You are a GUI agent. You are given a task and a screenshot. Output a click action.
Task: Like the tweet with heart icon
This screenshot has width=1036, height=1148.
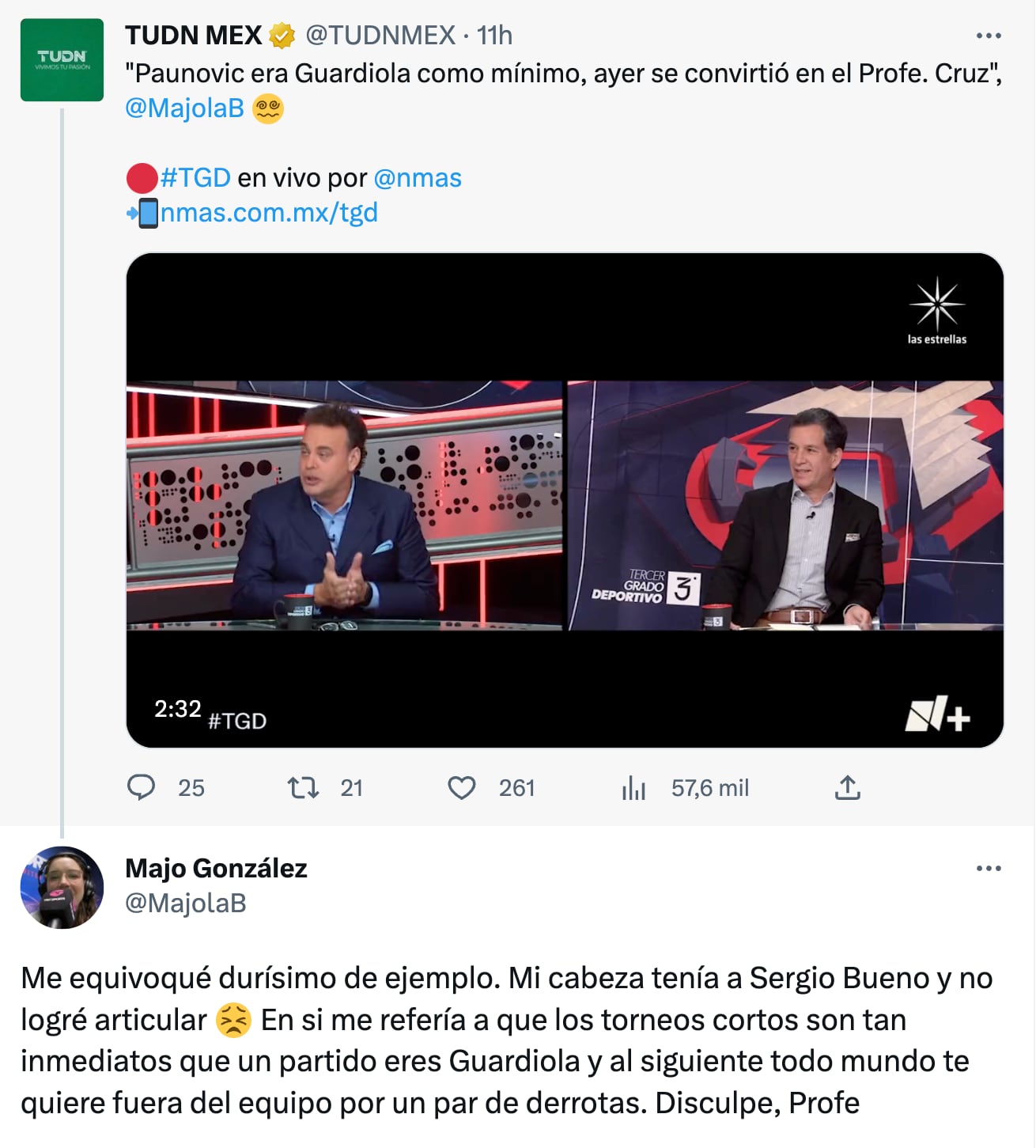click(462, 787)
